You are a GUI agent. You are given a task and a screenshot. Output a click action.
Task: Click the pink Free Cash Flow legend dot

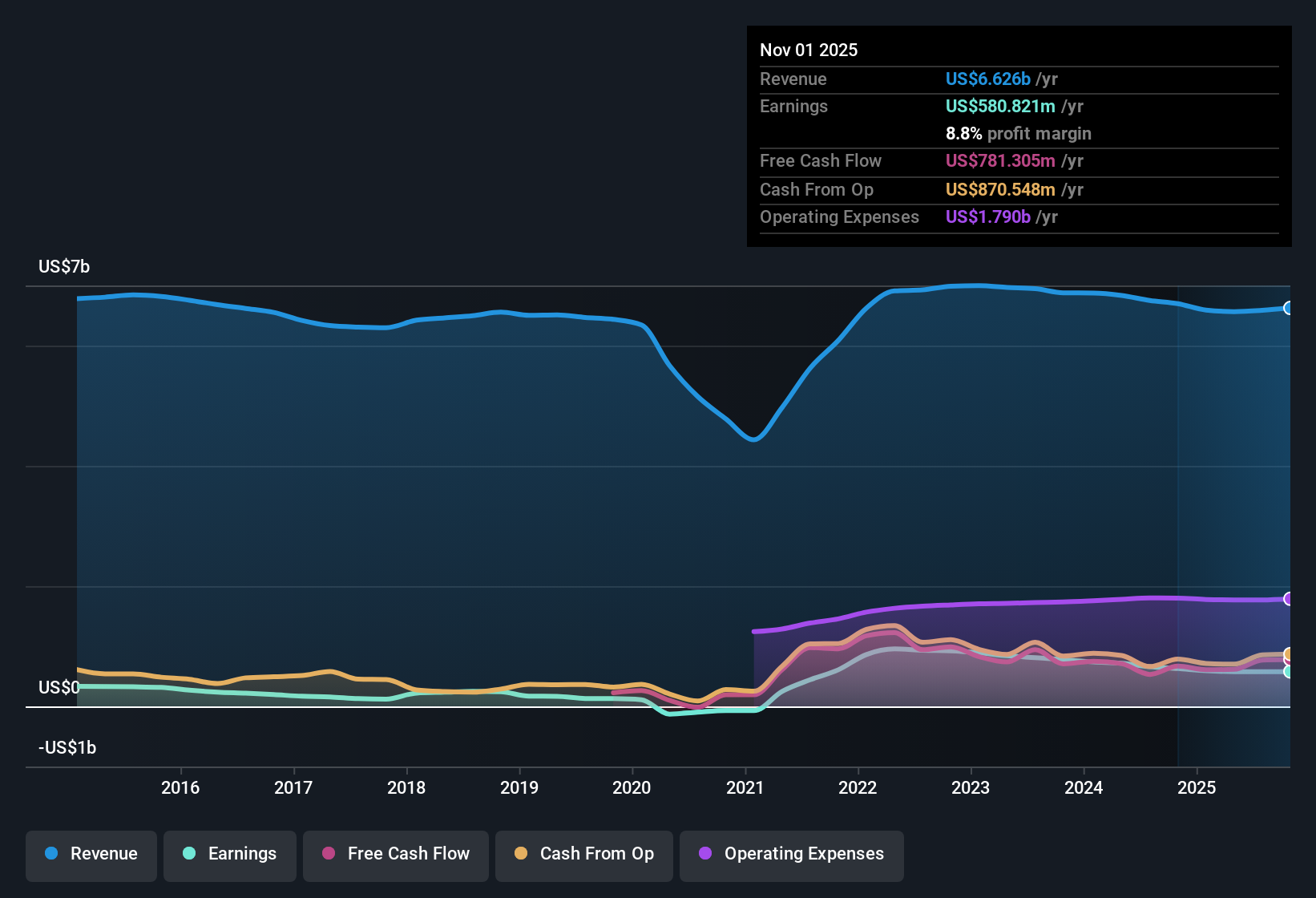329,854
